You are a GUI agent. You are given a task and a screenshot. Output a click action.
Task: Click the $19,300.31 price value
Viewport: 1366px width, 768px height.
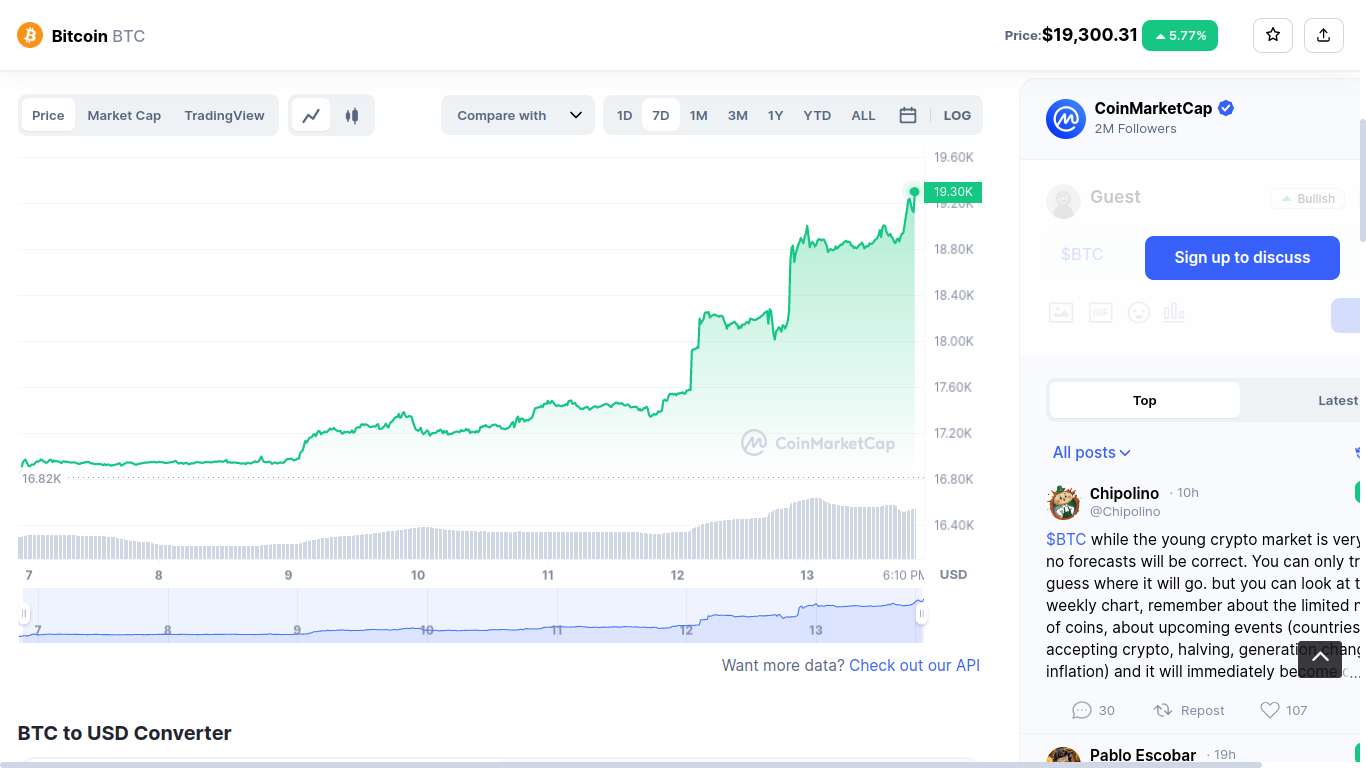pyautogui.click(x=1090, y=35)
